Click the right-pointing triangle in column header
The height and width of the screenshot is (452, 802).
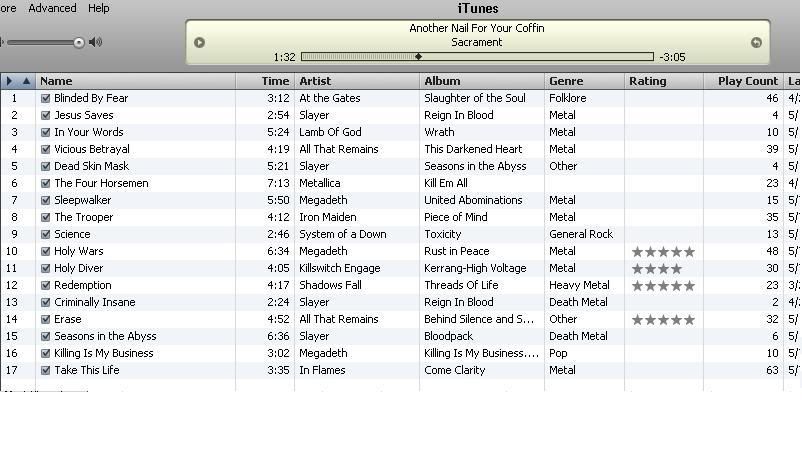pos(9,81)
